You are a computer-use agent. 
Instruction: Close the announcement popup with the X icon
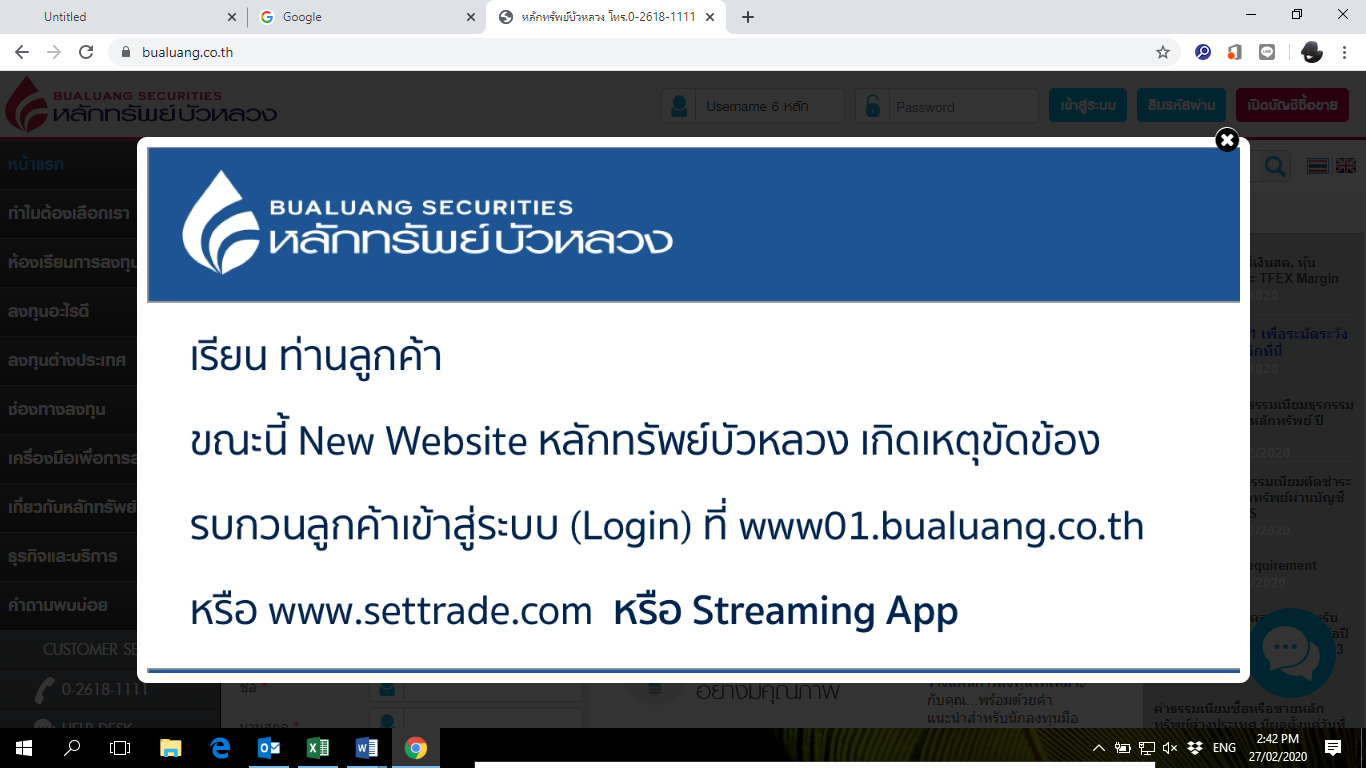[1227, 140]
